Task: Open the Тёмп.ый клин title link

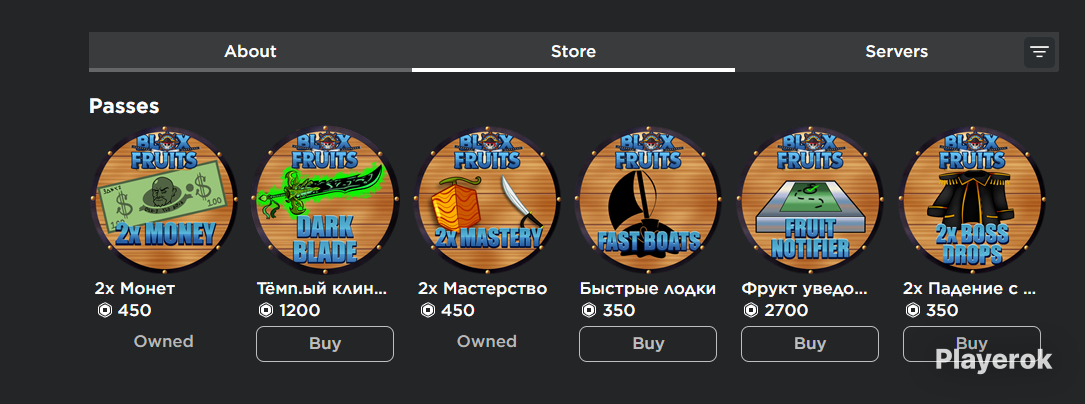Action: [322, 288]
